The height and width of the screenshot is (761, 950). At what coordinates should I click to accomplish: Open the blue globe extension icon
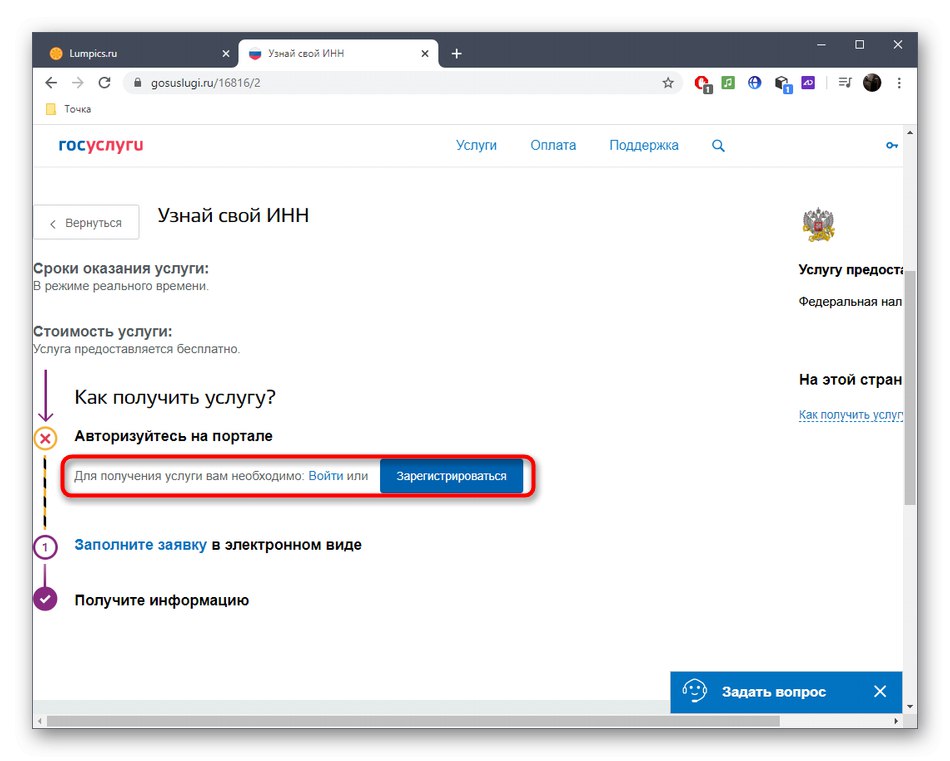754,82
